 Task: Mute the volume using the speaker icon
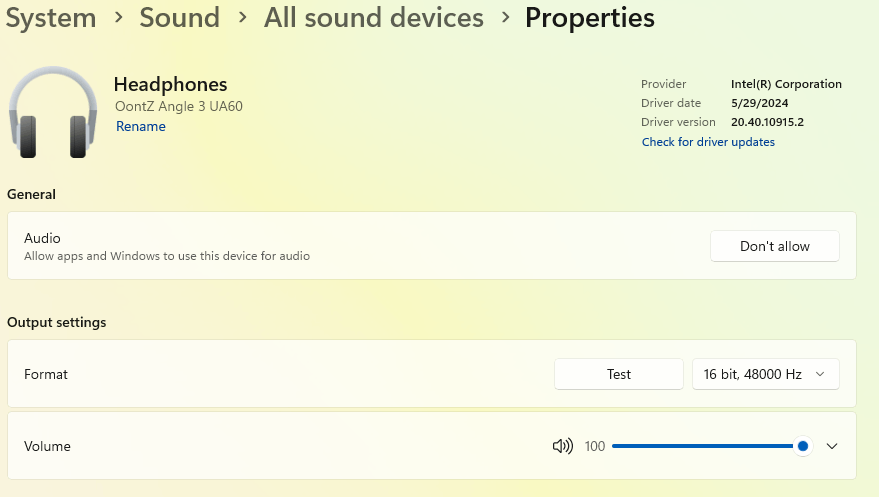point(562,446)
